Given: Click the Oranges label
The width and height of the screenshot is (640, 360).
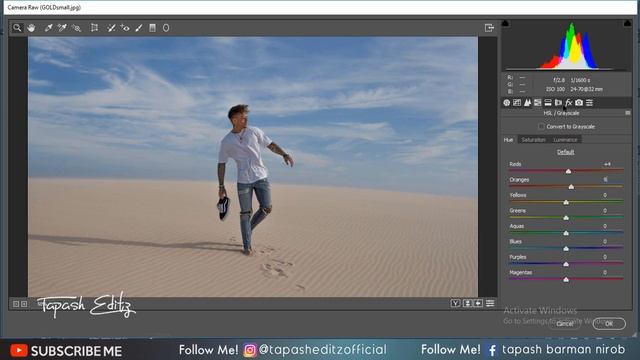Looking at the screenshot, I should 519,180.
